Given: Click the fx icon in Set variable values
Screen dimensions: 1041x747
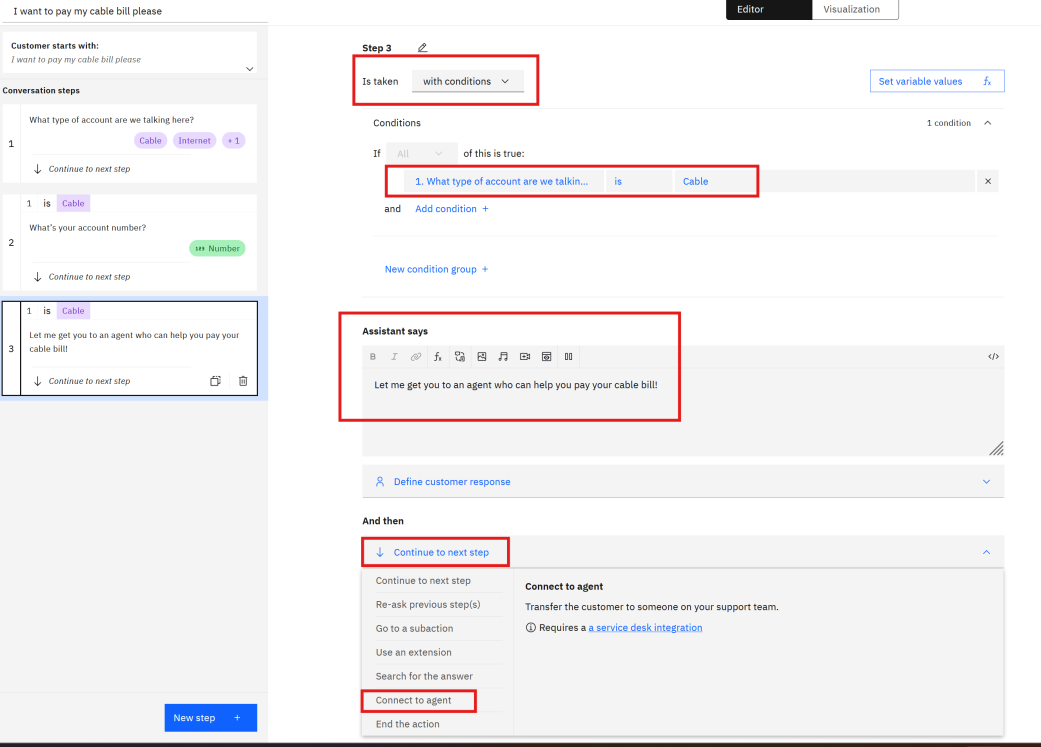Looking at the screenshot, I should 987,81.
